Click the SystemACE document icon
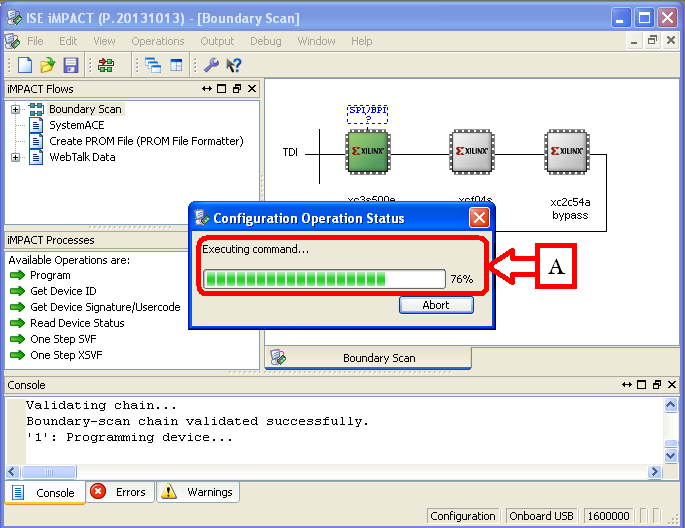685x528 pixels. click(x=36, y=125)
